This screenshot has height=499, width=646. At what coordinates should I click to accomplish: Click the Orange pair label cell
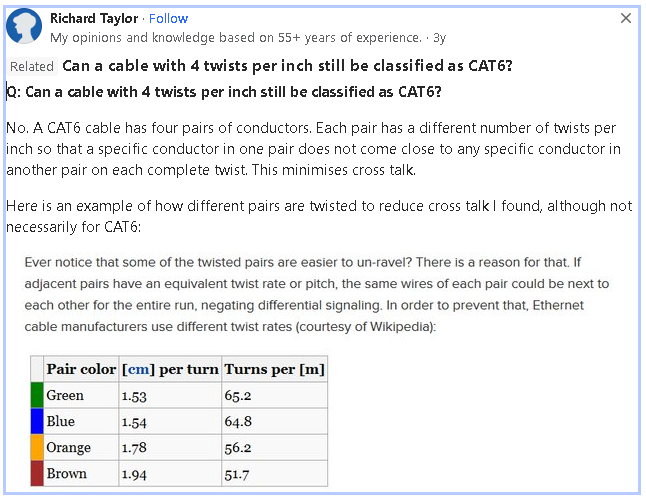coord(69,447)
